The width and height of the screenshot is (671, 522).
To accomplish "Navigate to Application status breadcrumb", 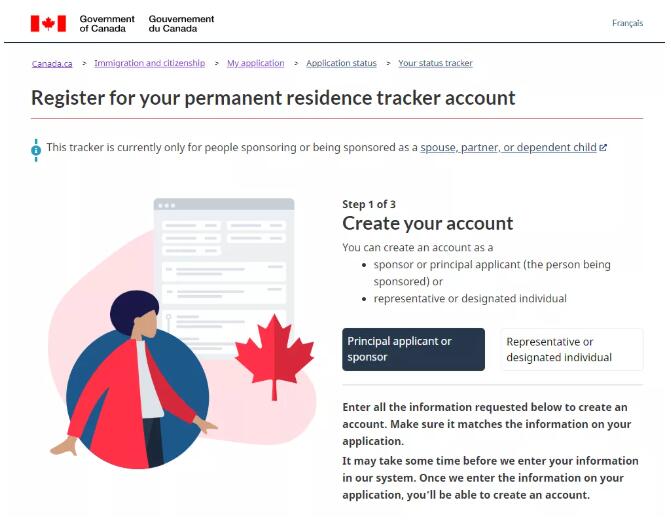I will [x=341, y=63].
